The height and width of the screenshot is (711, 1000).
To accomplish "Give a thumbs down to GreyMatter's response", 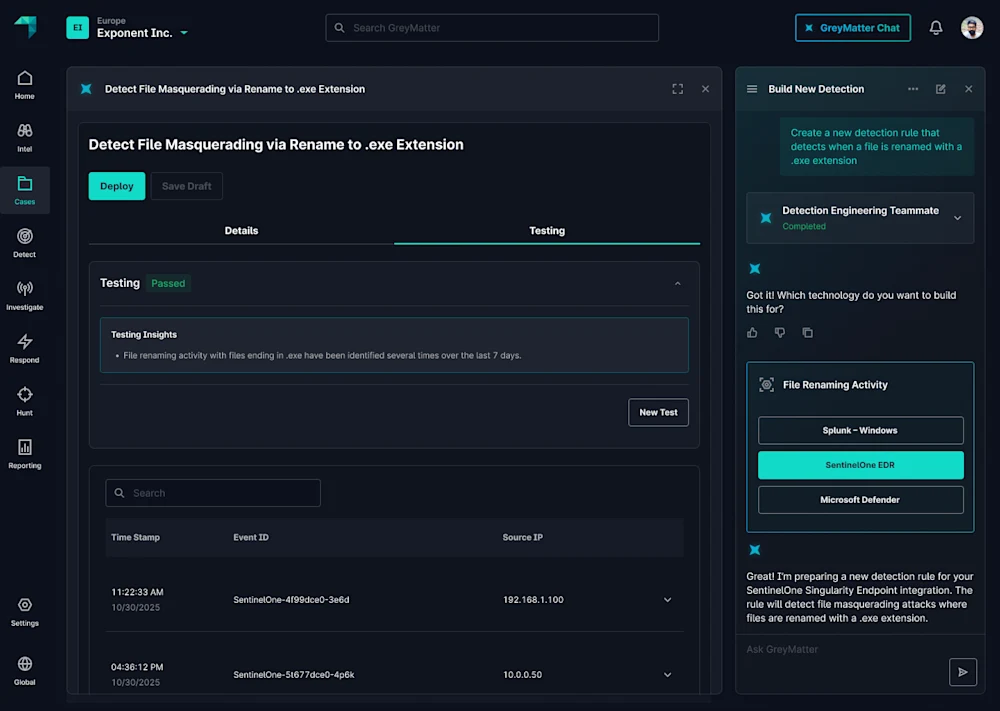I will pos(780,332).
